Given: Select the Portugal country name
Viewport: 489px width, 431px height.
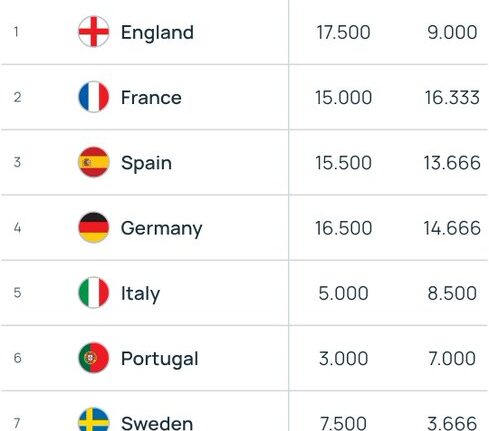Looking at the screenshot, I should [x=159, y=359].
